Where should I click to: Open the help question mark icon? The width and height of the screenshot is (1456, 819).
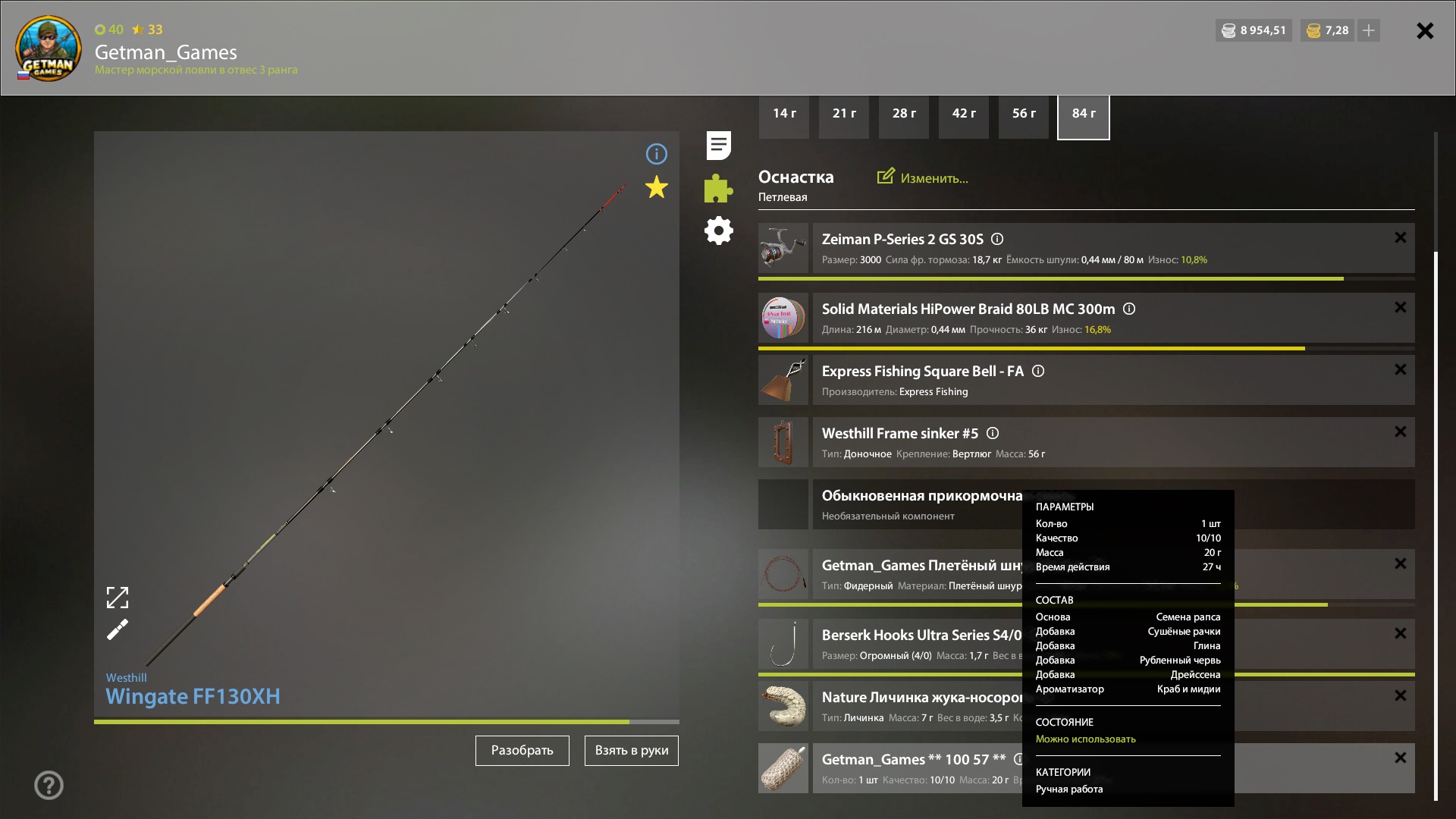49,785
